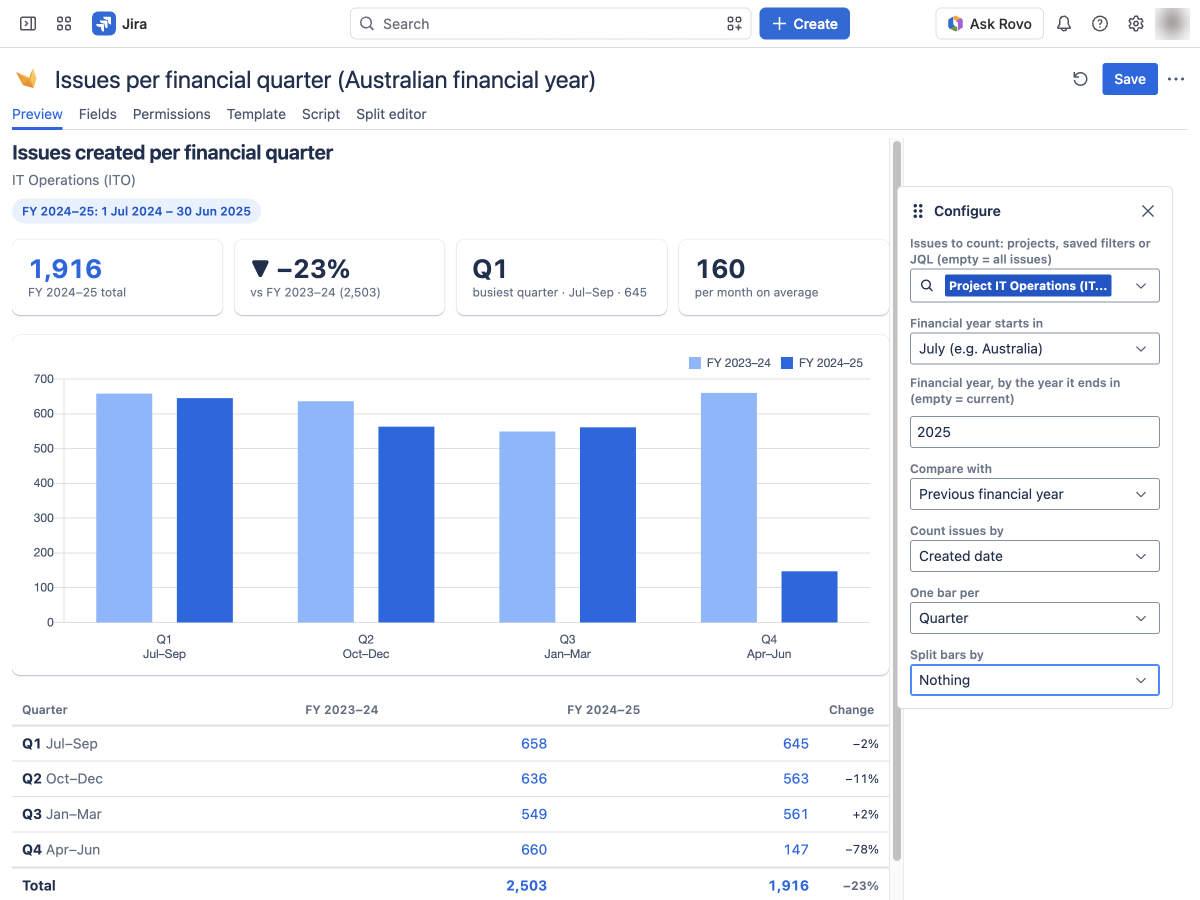Open the blurred profile avatar

[1171, 23]
